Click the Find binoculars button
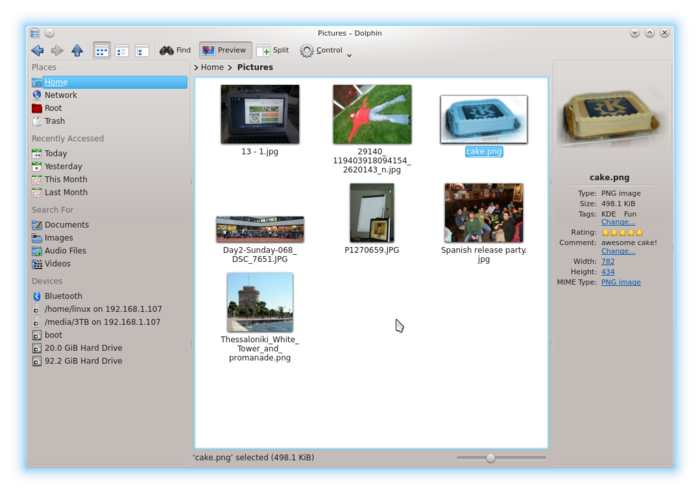This screenshot has height=494, width=700. (175, 50)
